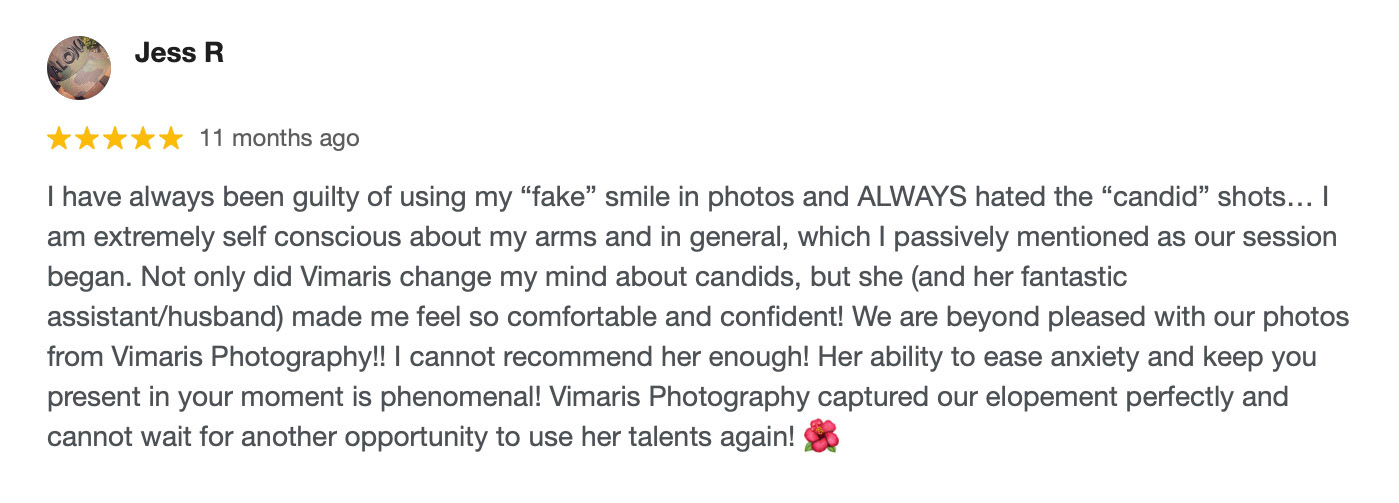Image resolution: width=1399 pixels, height=503 pixels.
Task: Click the fourth yellow rating star
Action: tap(143, 138)
